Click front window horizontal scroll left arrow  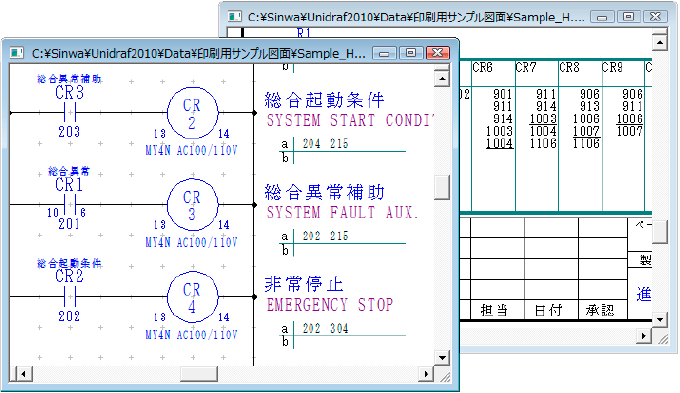pos(23,374)
